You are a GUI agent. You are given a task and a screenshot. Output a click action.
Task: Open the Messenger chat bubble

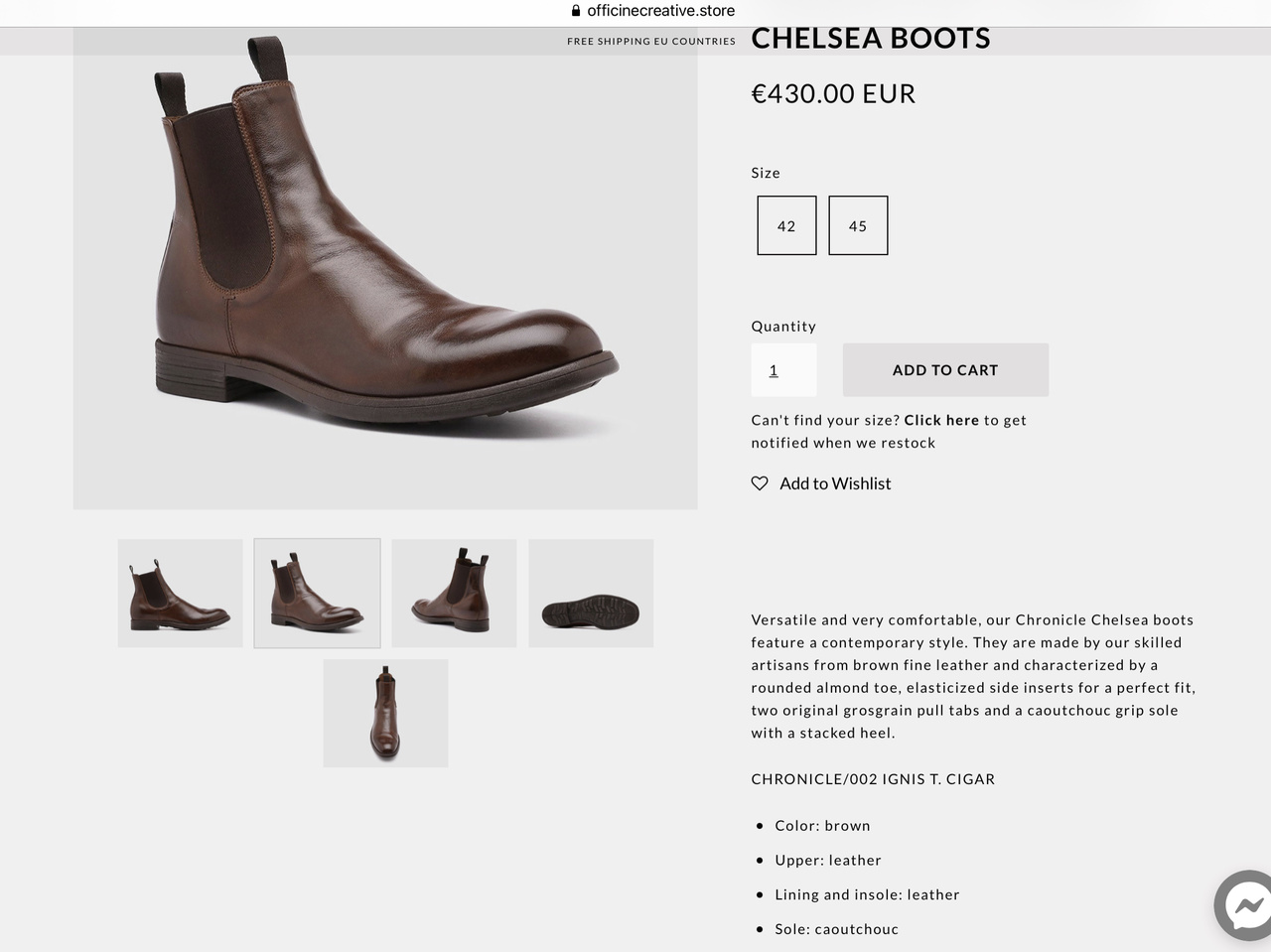tap(1245, 904)
